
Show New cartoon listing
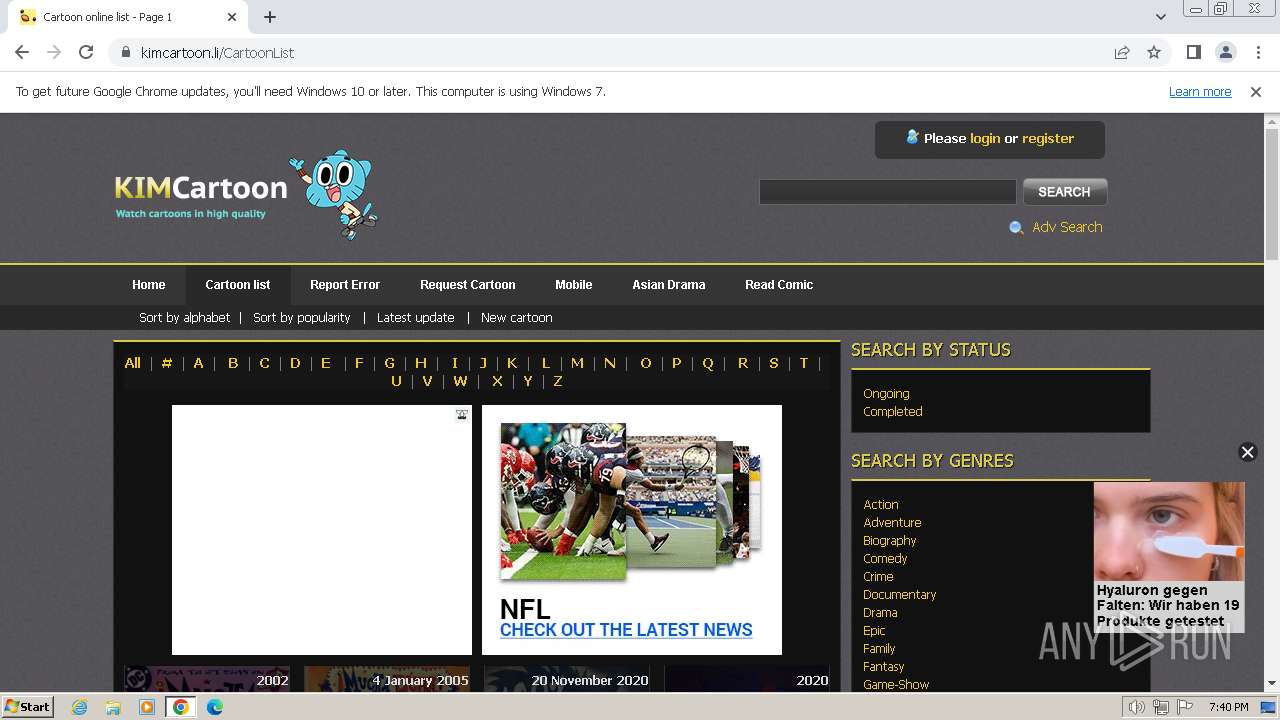point(516,317)
